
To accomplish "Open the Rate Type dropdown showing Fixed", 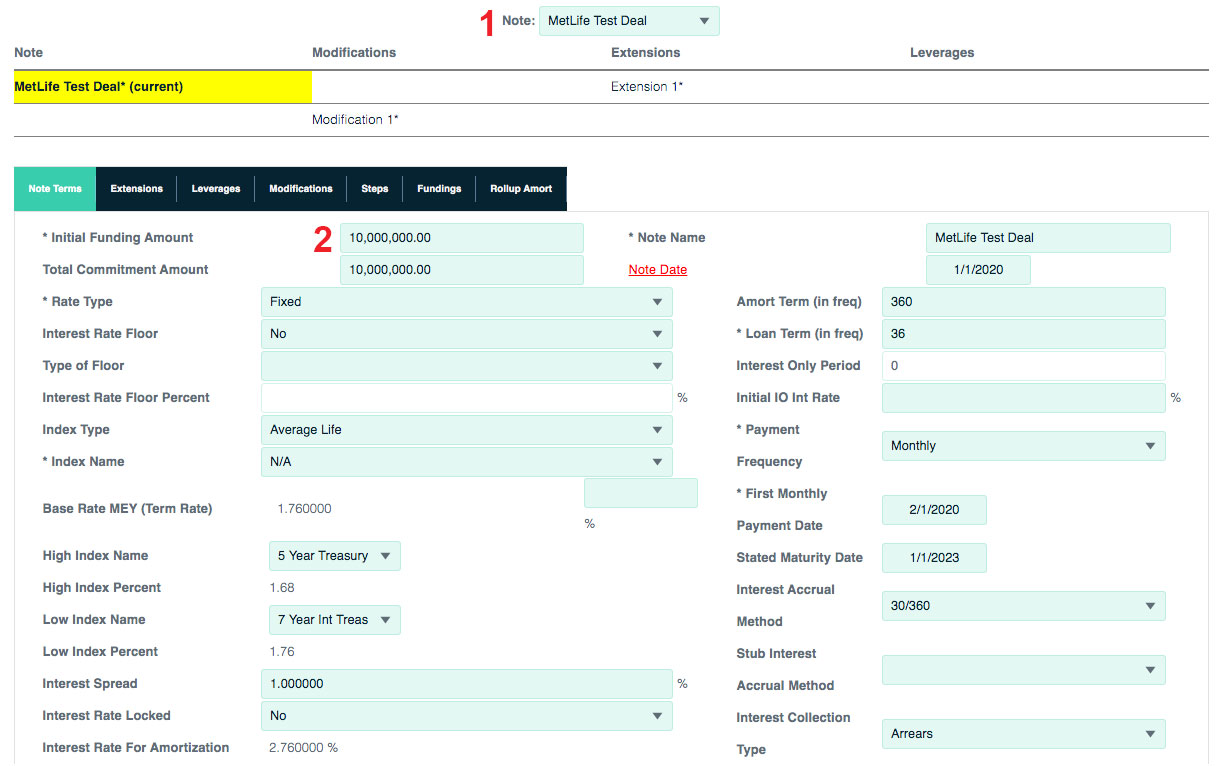I will point(467,302).
